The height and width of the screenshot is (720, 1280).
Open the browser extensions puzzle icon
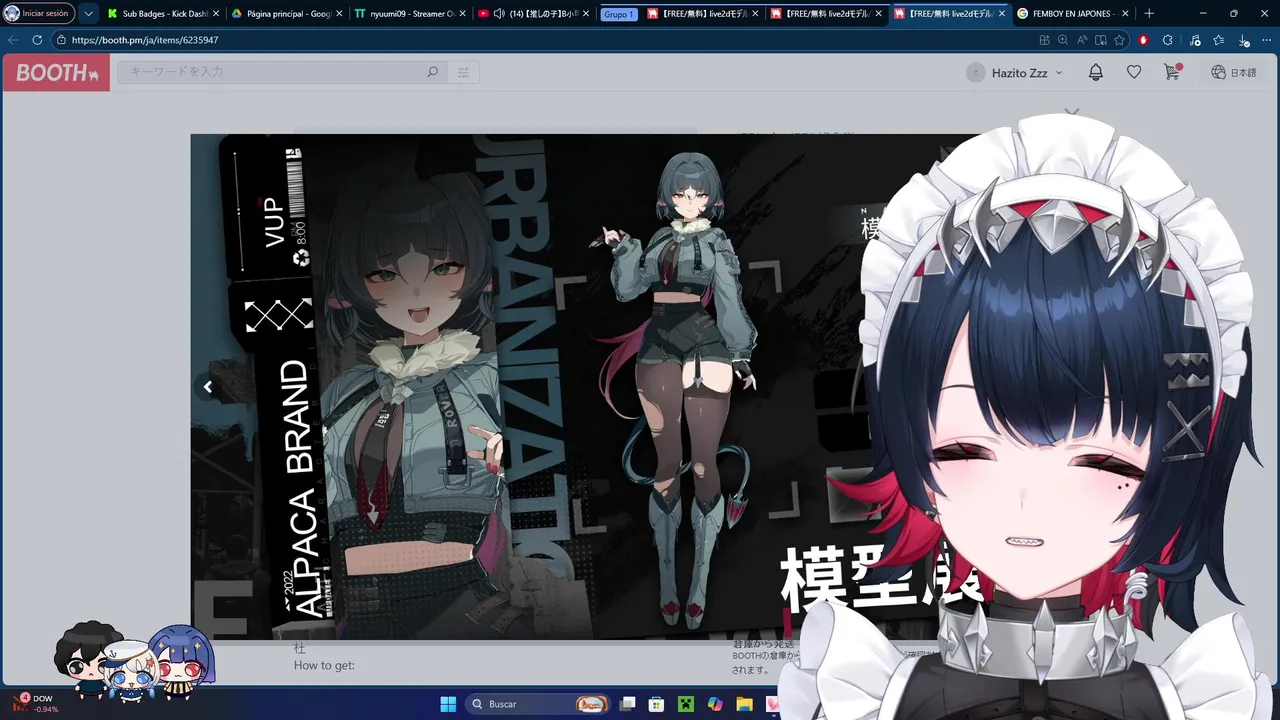coord(1168,40)
